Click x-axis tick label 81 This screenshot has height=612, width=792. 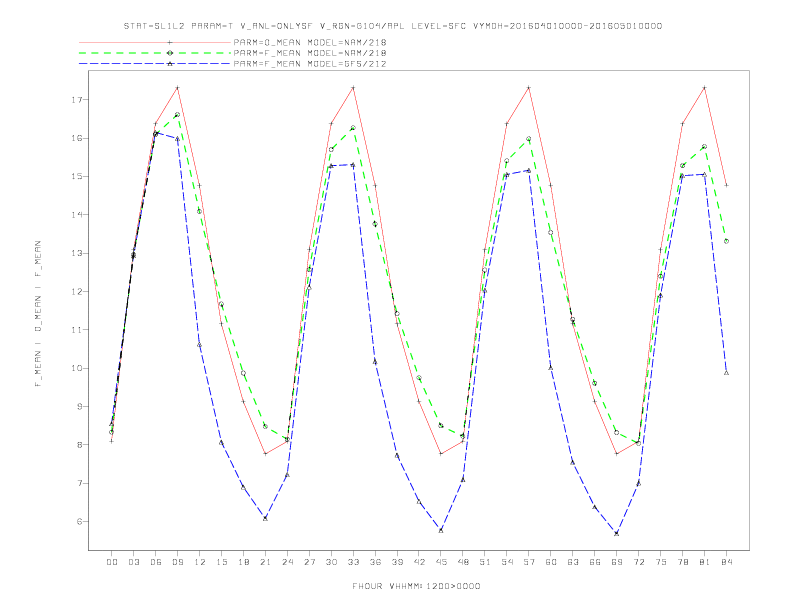point(705,562)
